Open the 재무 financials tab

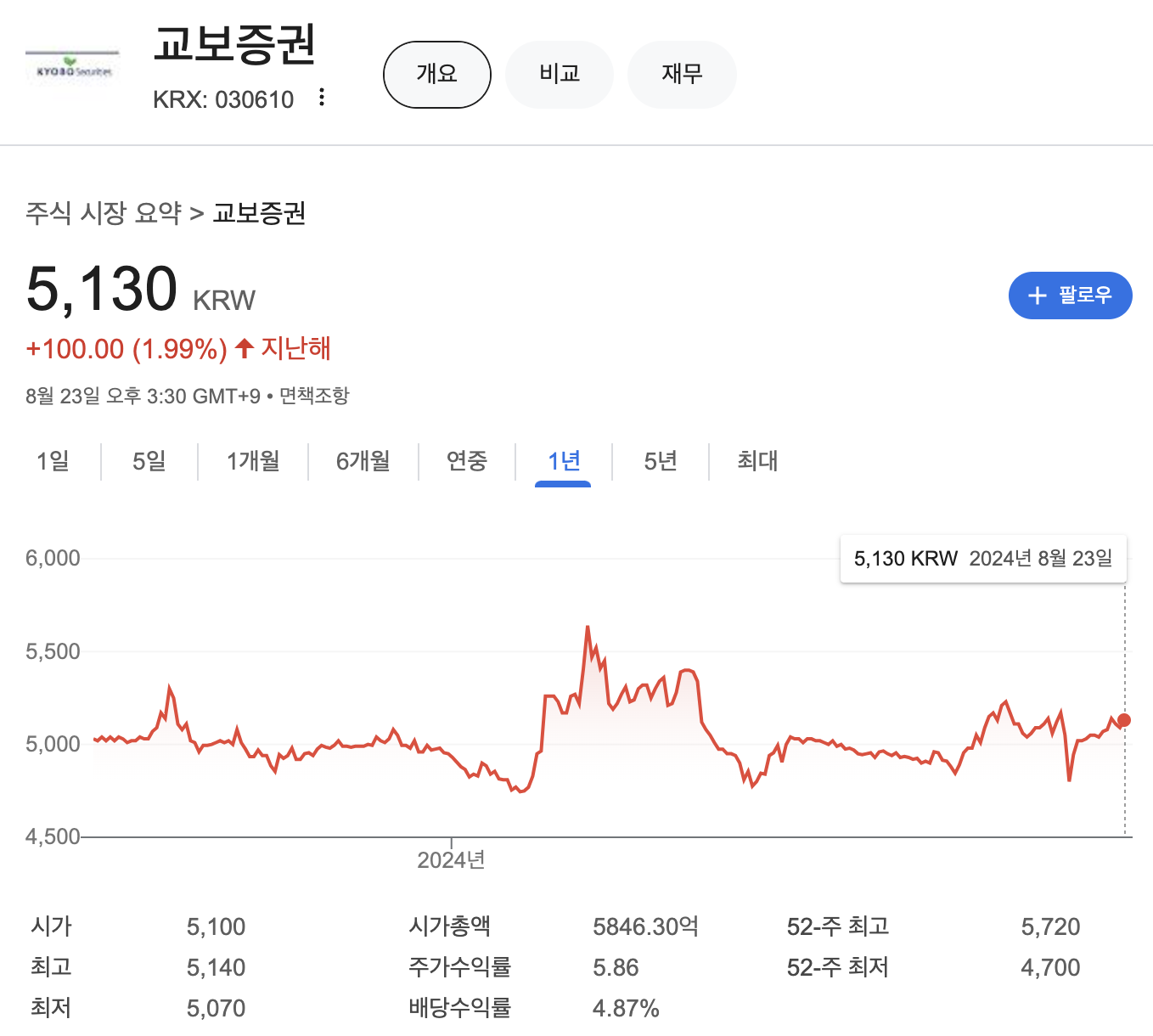click(x=682, y=75)
